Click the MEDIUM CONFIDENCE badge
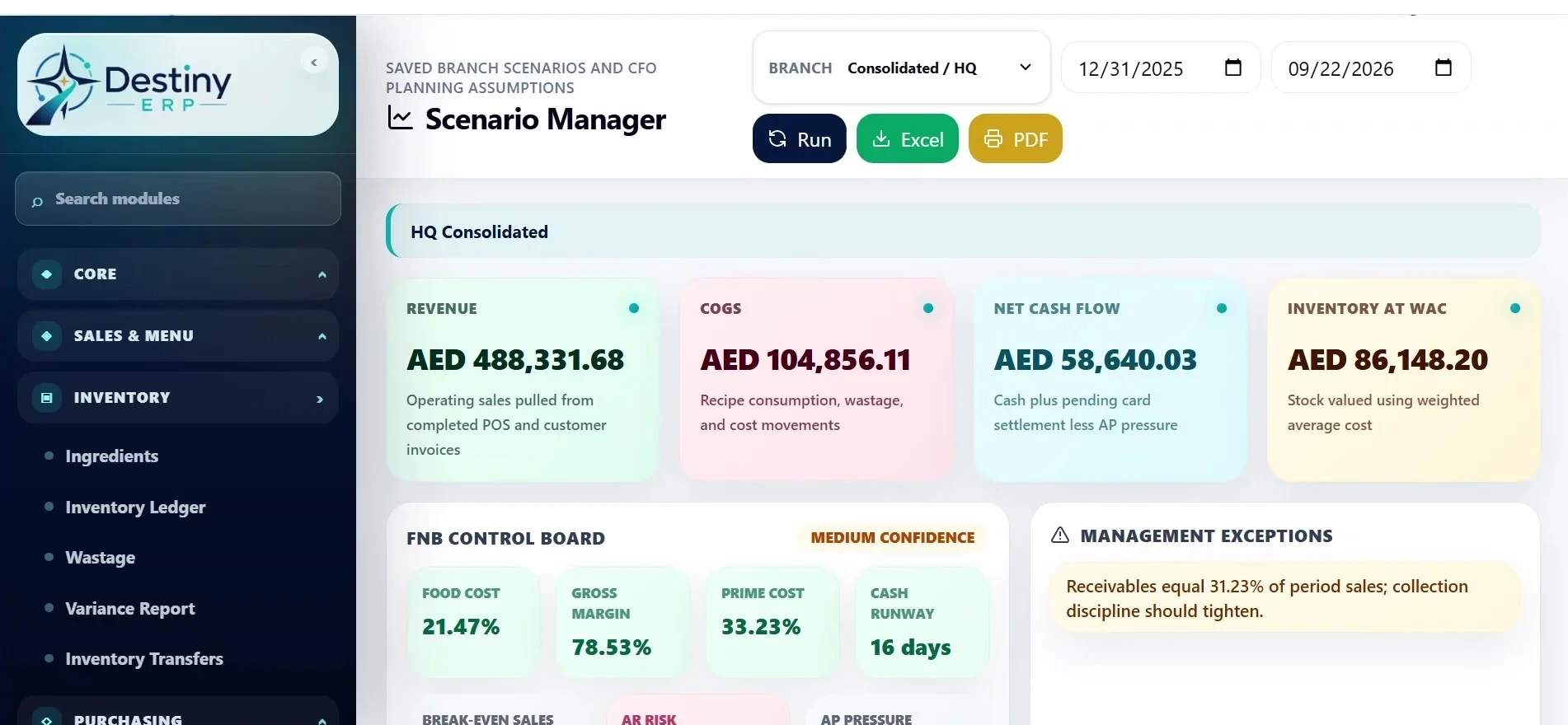The width and height of the screenshot is (1568, 725). [x=893, y=538]
